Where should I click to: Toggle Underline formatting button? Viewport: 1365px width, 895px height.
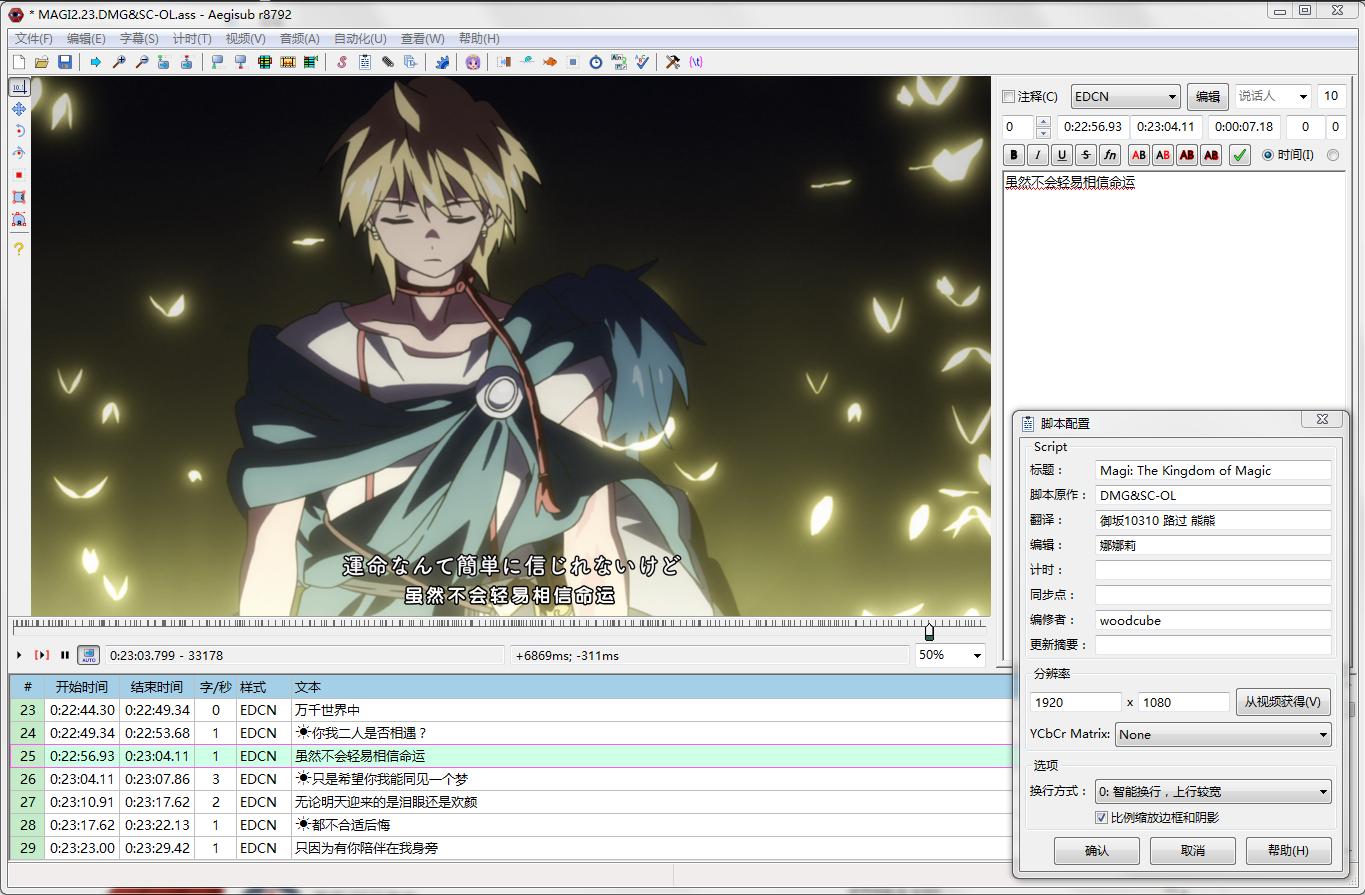[1062, 155]
